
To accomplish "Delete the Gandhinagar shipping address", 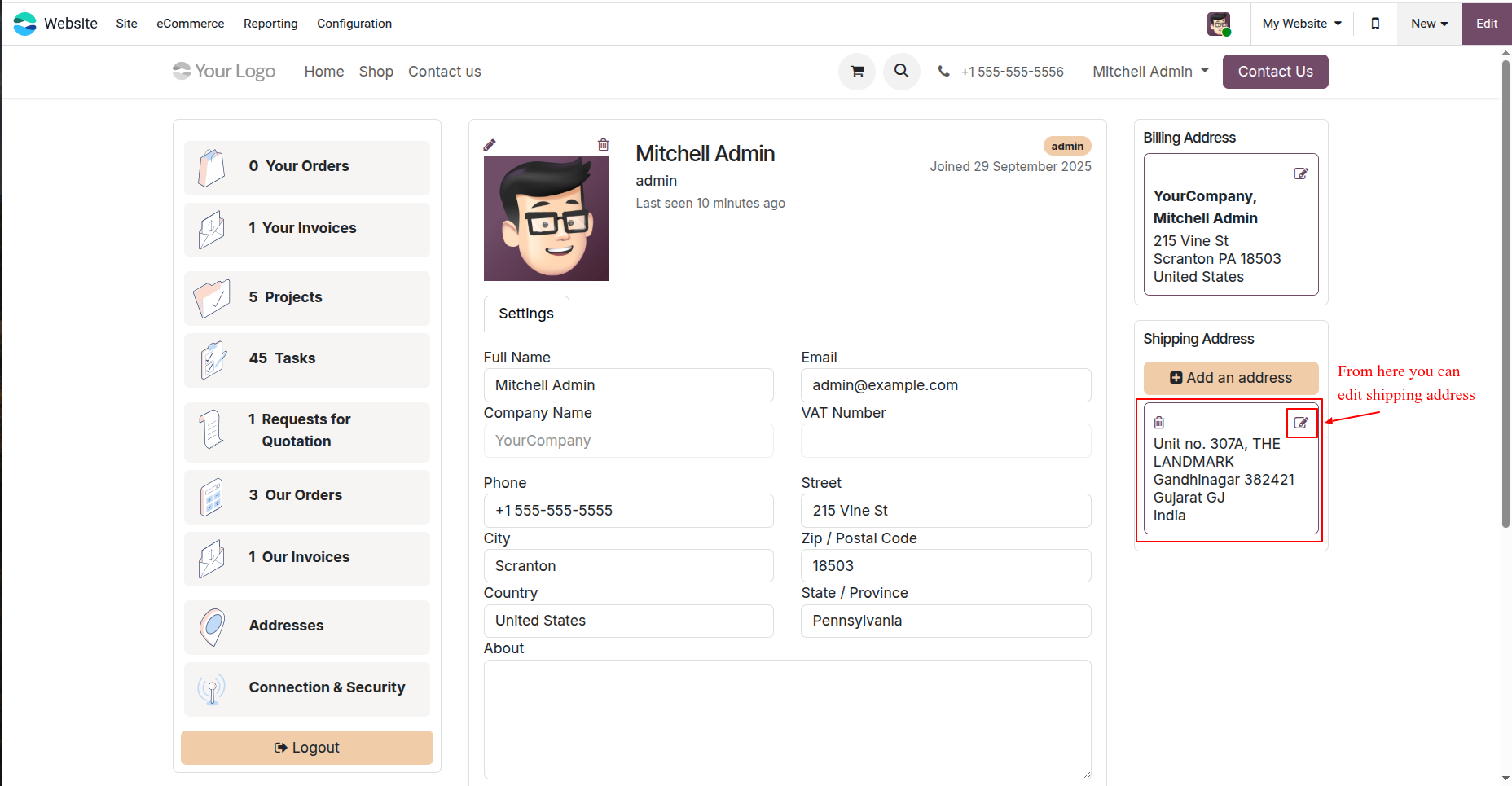I will point(1159,423).
